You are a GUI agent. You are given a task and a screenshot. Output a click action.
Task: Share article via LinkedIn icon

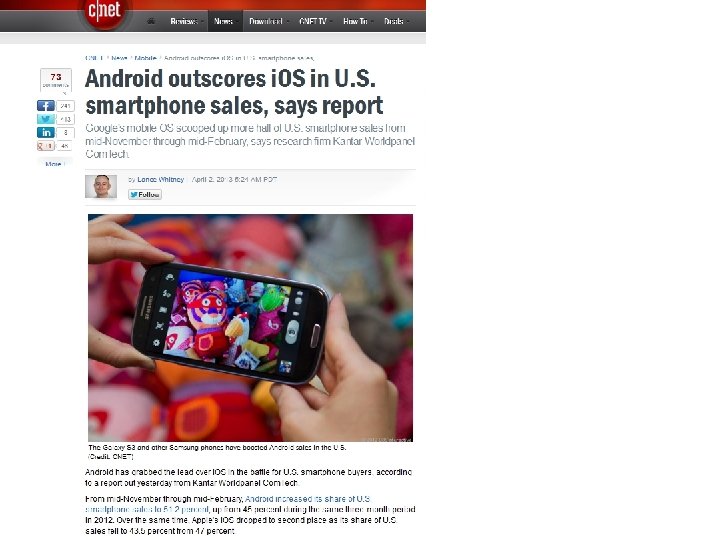(45, 133)
